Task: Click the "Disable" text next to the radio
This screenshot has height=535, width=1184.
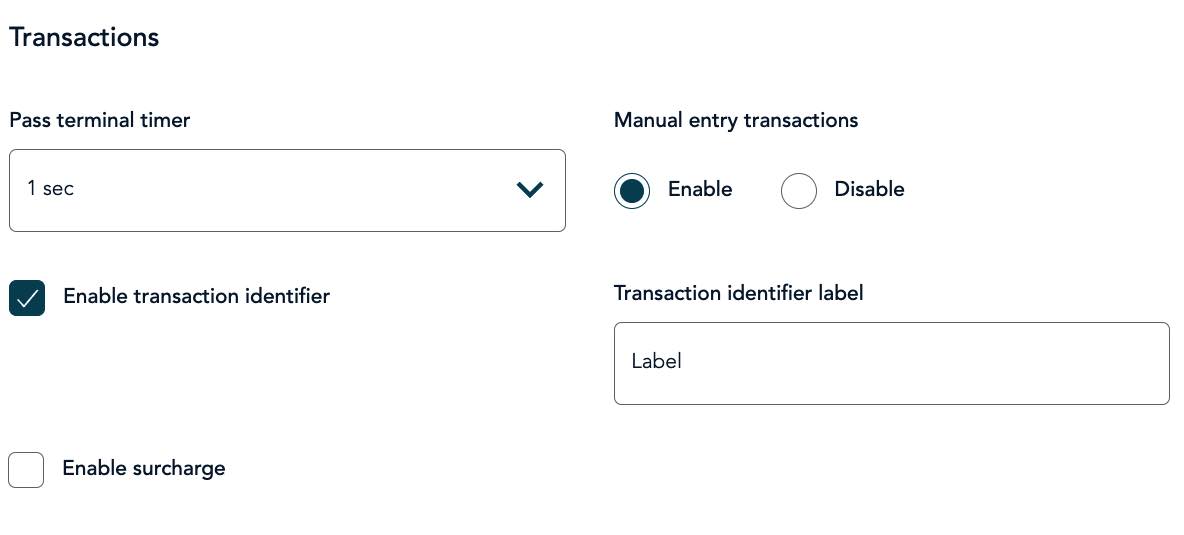Action: (869, 189)
